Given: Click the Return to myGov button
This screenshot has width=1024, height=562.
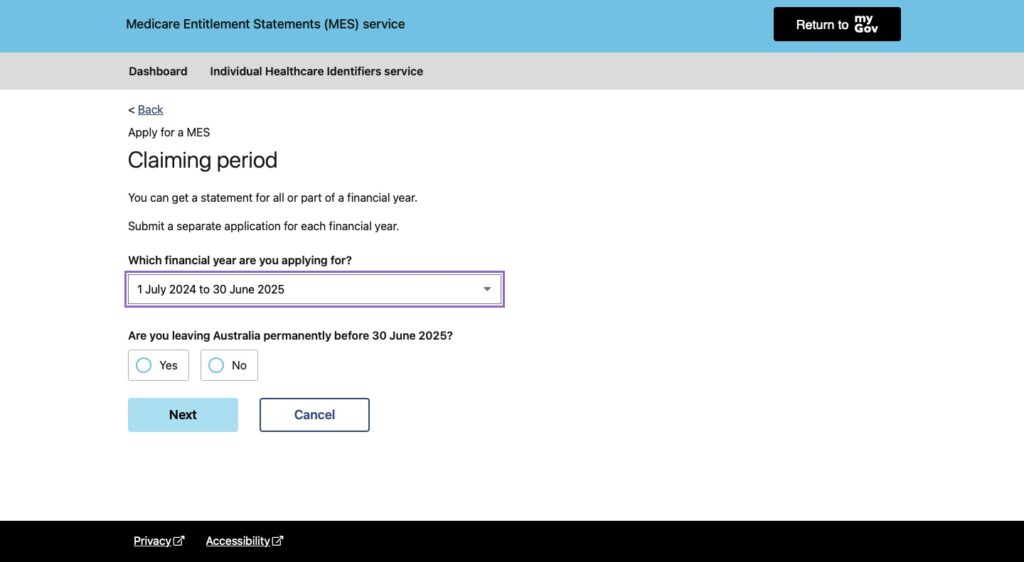Looking at the screenshot, I should pos(837,24).
